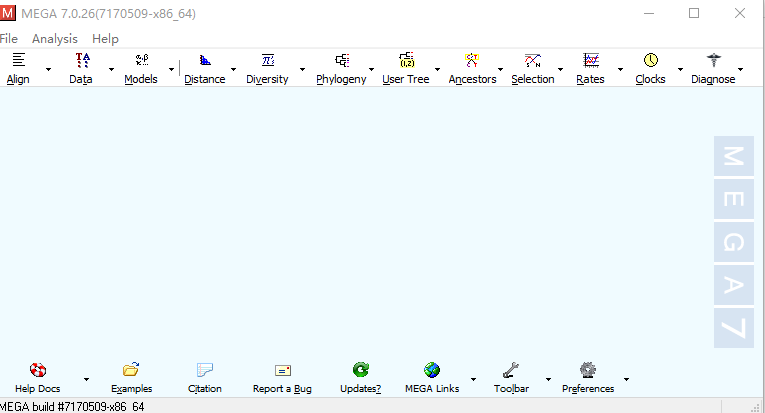Open the Diagnose icon

coord(714,60)
